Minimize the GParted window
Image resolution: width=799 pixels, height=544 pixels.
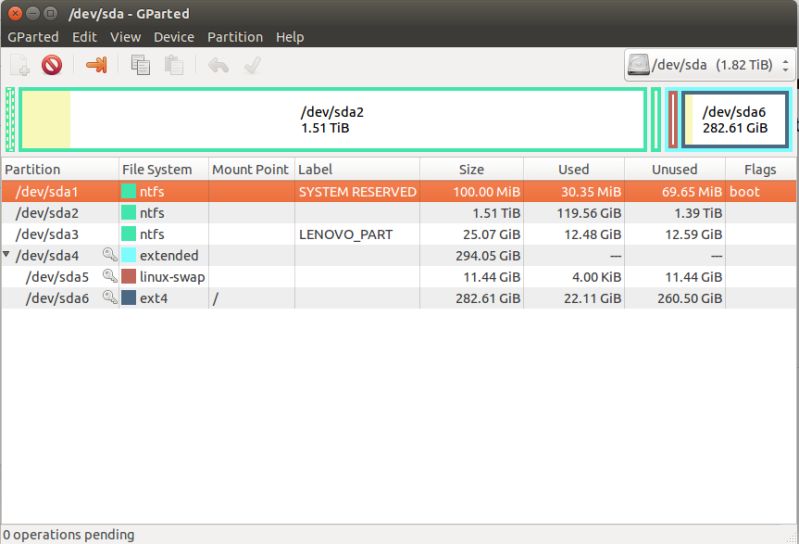click(33, 13)
